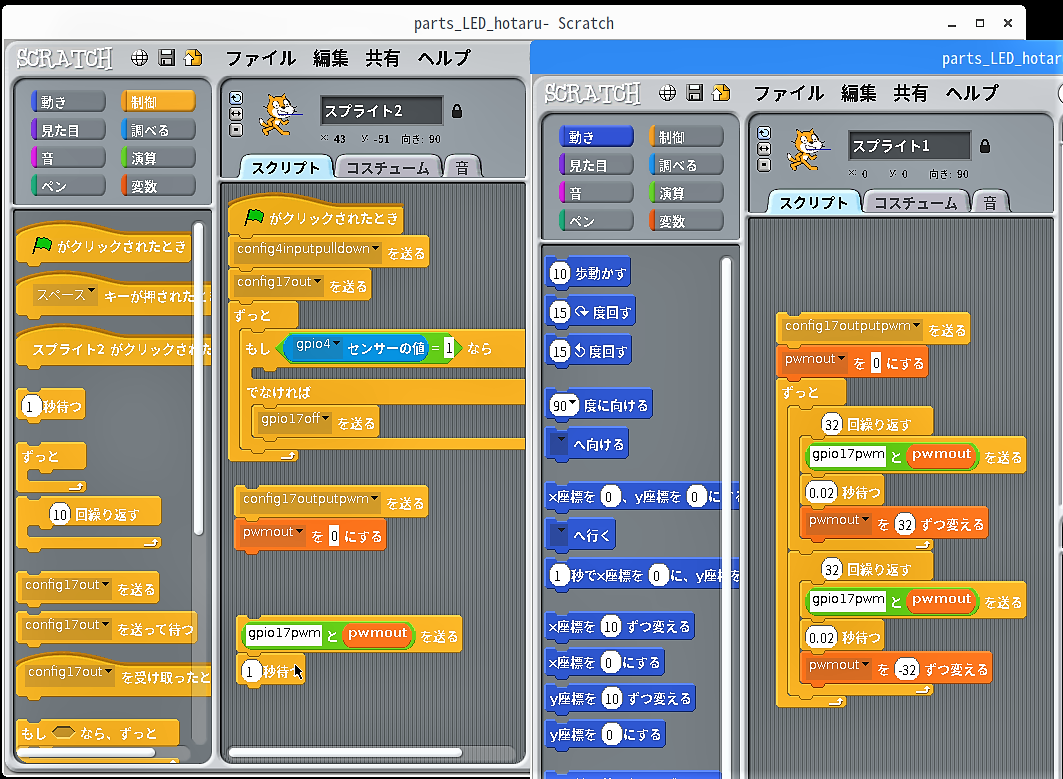Click green flag hat block in palette
Screen dimensions: 1063x779
[103, 245]
